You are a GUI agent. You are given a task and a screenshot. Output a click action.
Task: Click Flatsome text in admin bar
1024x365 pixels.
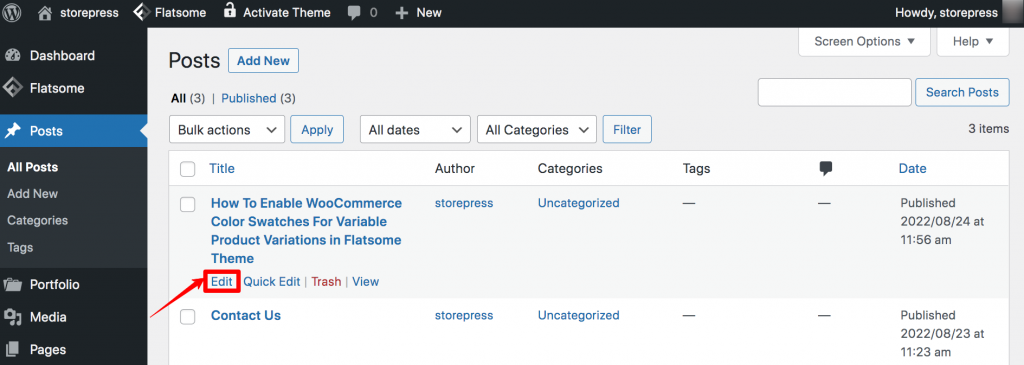click(181, 12)
